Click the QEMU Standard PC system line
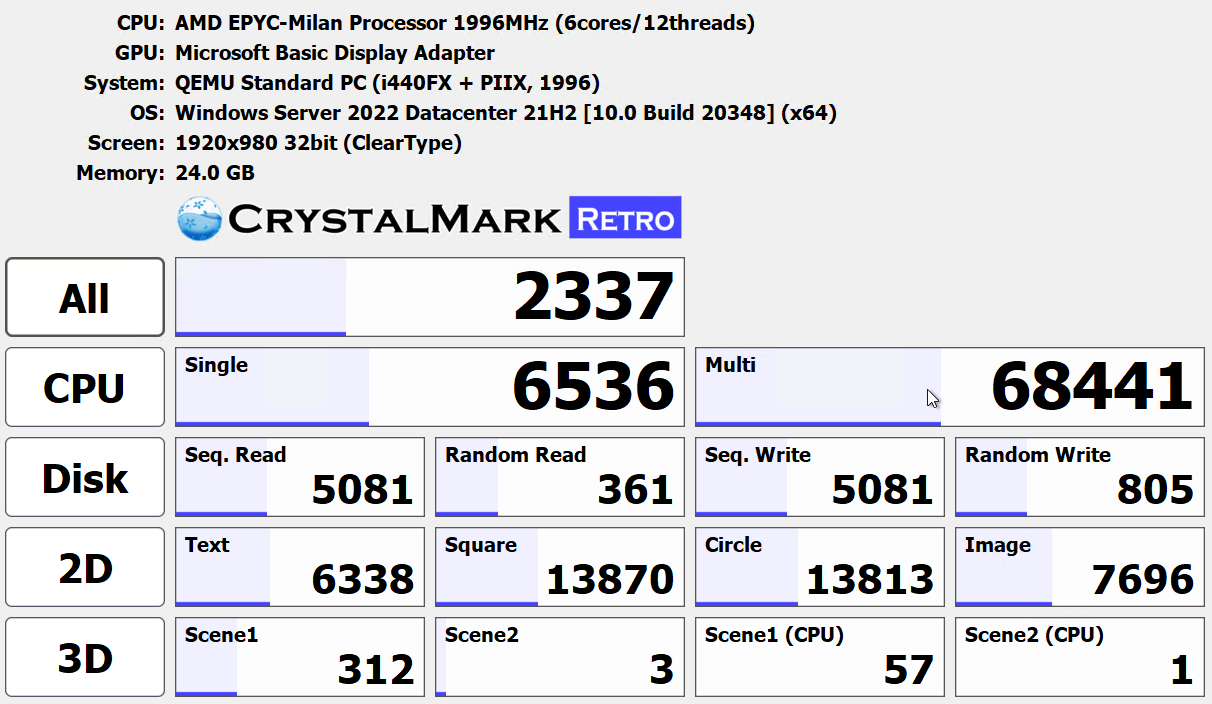The width and height of the screenshot is (1212, 704). pyautogui.click(x=388, y=83)
